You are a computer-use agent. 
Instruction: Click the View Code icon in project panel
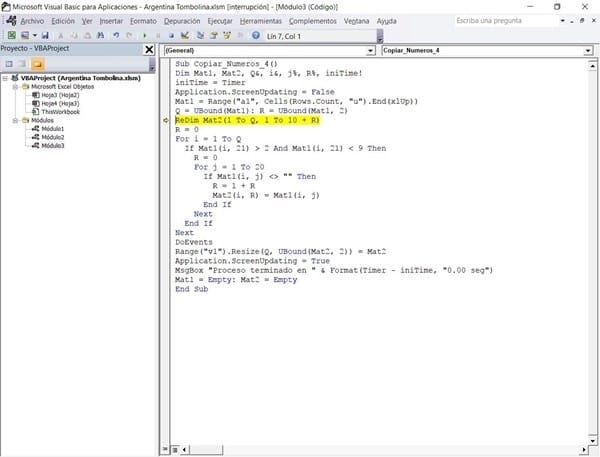click(x=9, y=63)
